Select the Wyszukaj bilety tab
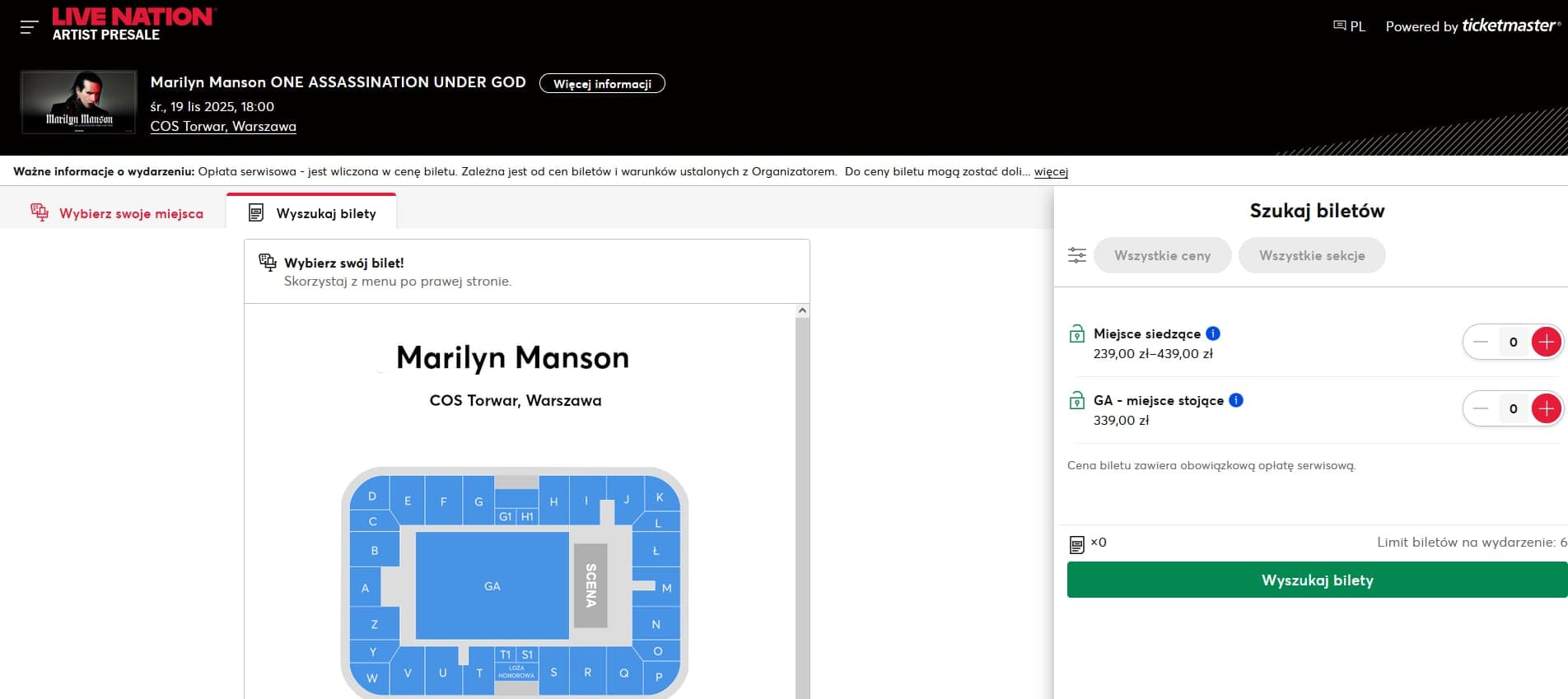1568x699 pixels. click(x=313, y=213)
